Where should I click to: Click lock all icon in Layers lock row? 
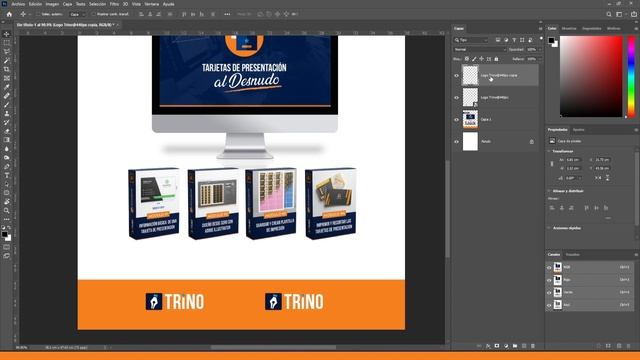click(496, 59)
